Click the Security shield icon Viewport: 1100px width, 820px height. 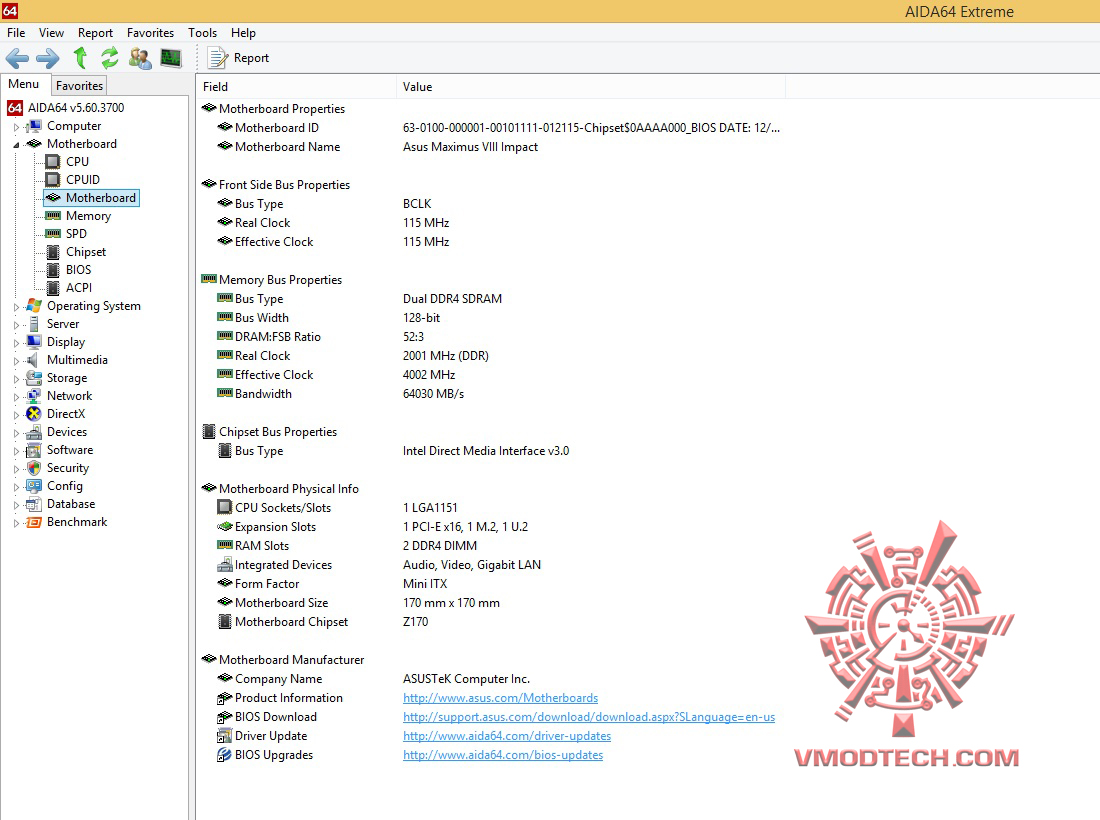tap(34, 468)
